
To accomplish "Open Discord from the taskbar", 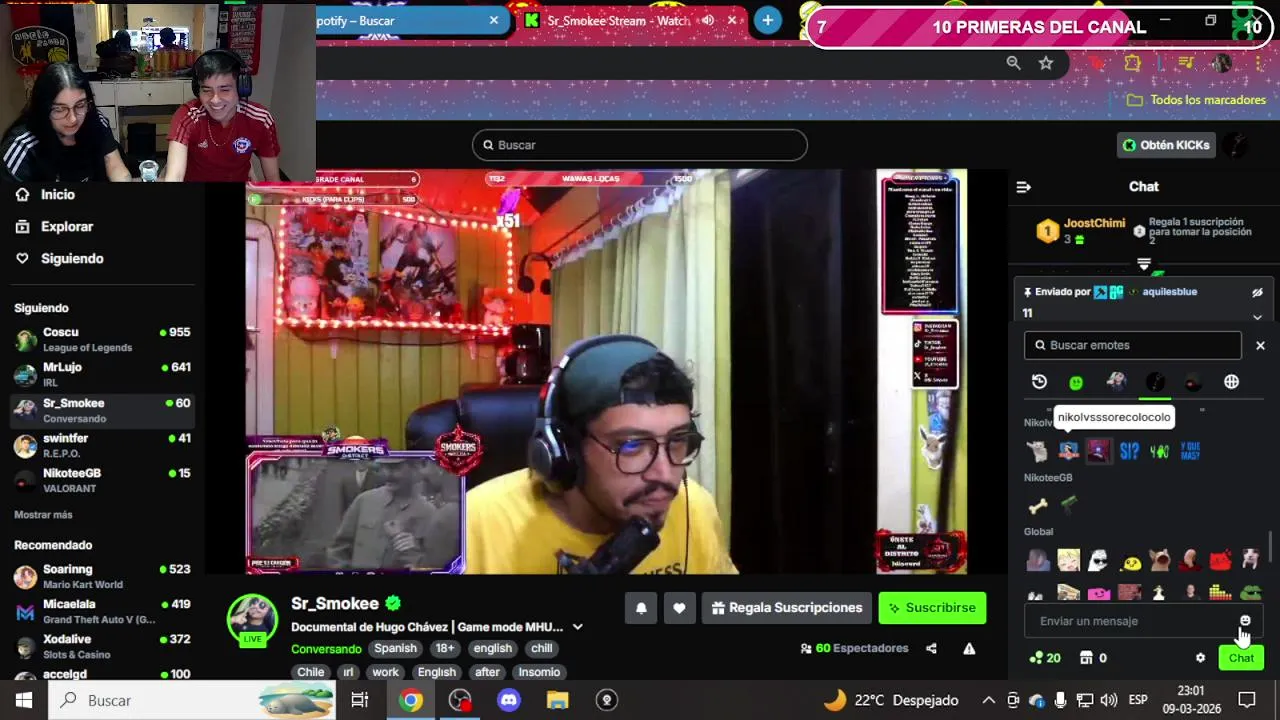I will [x=509, y=700].
